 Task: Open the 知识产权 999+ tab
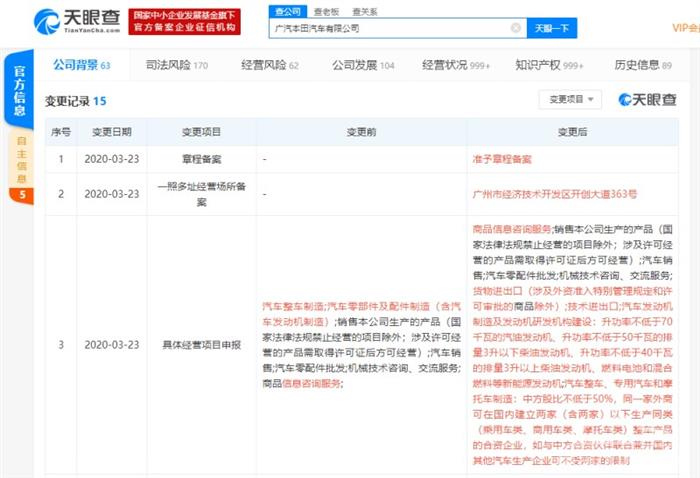(x=549, y=65)
